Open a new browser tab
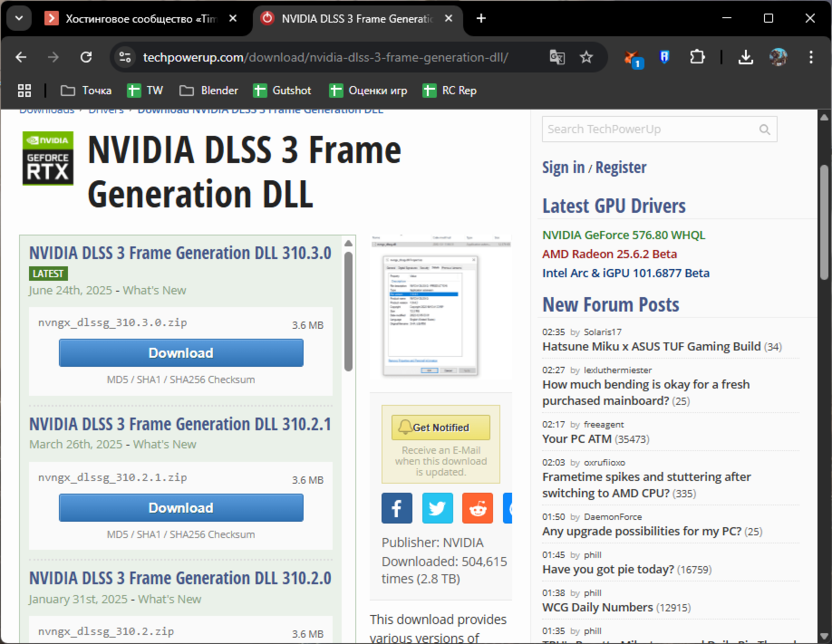The width and height of the screenshot is (832, 644). 481,19
